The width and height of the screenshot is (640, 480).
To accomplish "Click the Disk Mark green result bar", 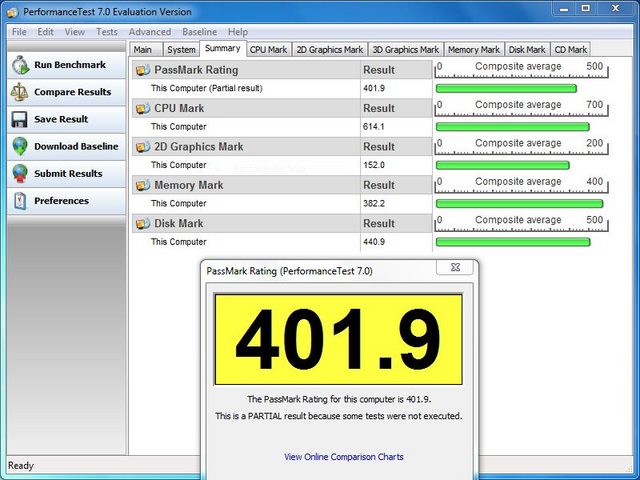I will point(513,242).
